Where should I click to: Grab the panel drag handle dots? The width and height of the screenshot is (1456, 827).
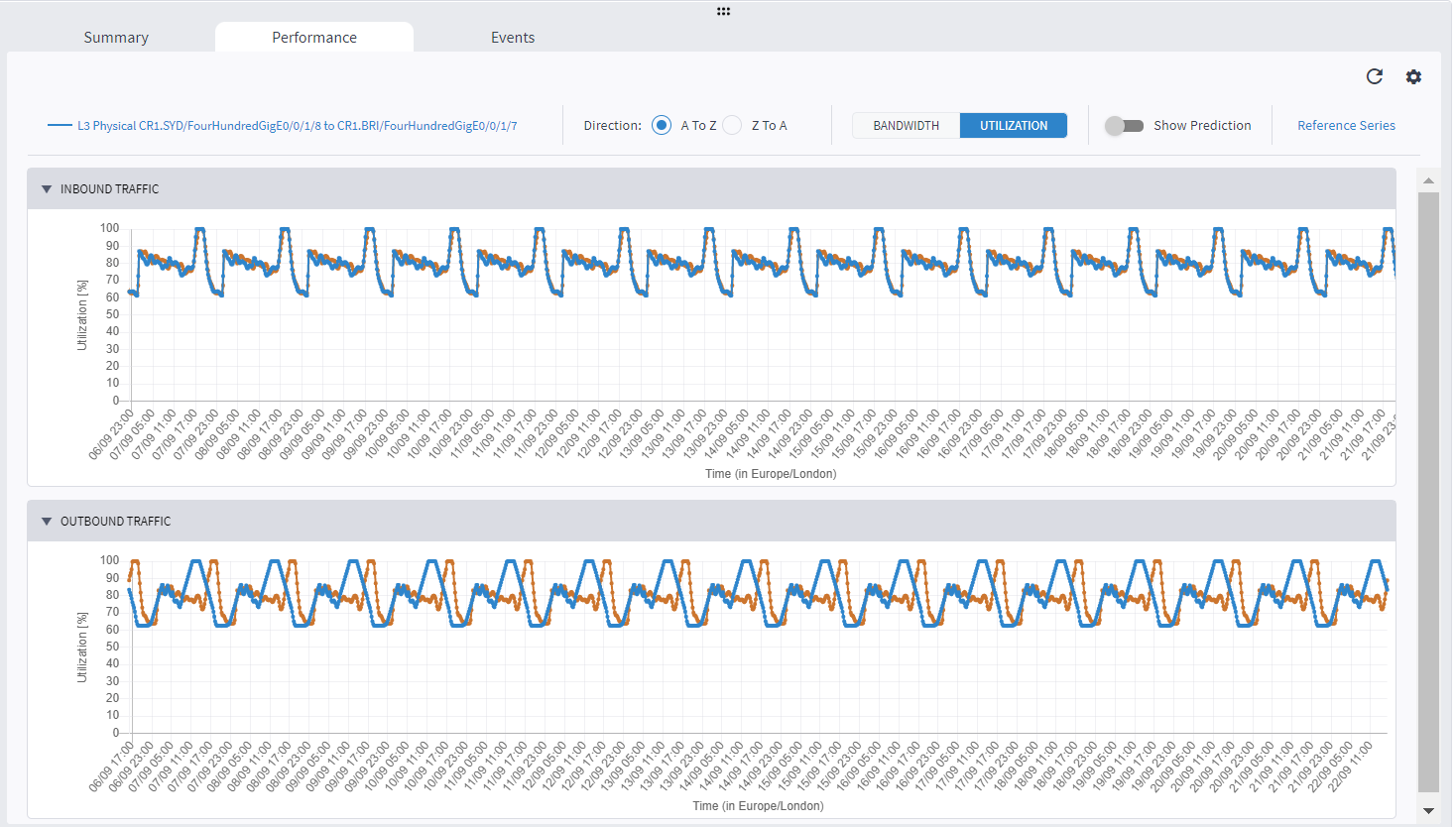[724, 11]
